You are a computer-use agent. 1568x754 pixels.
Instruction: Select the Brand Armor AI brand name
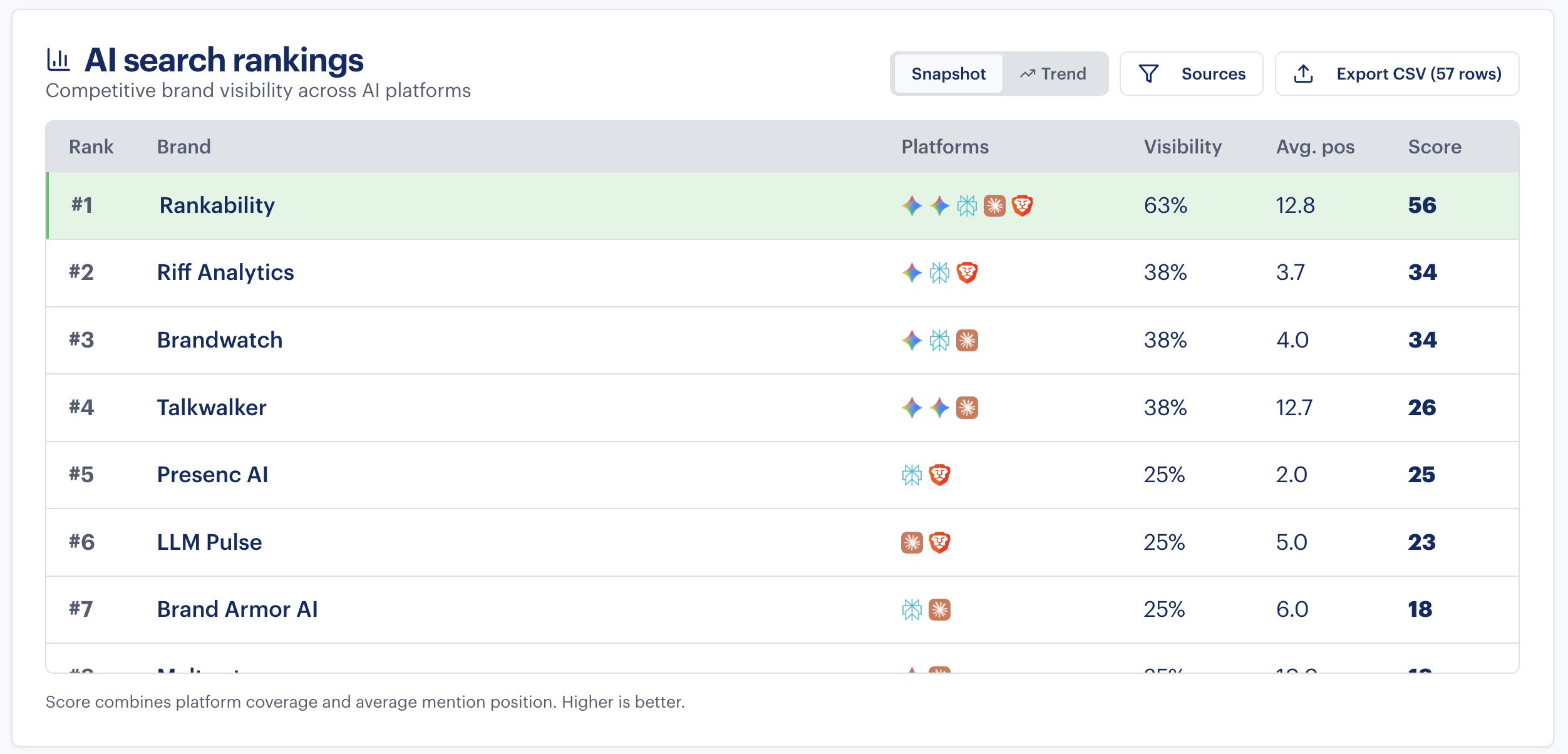[237, 609]
